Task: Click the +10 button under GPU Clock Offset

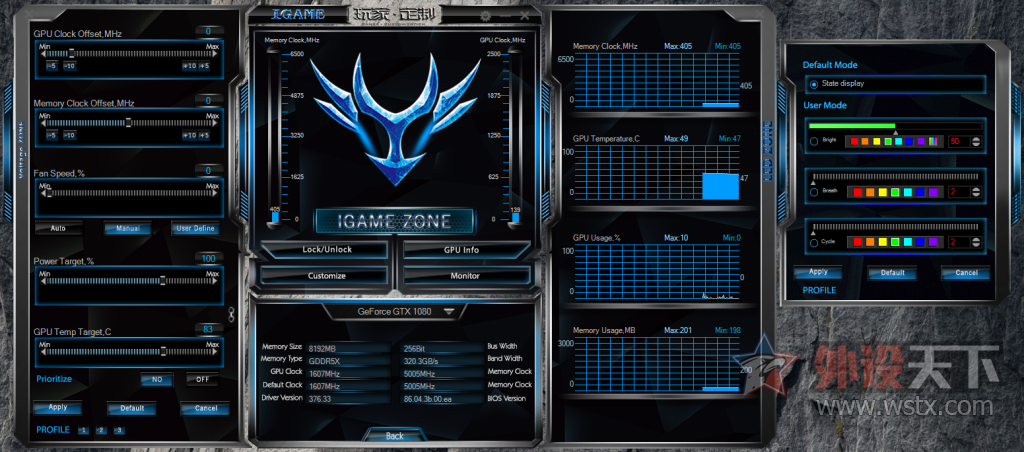Action: point(189,66)
